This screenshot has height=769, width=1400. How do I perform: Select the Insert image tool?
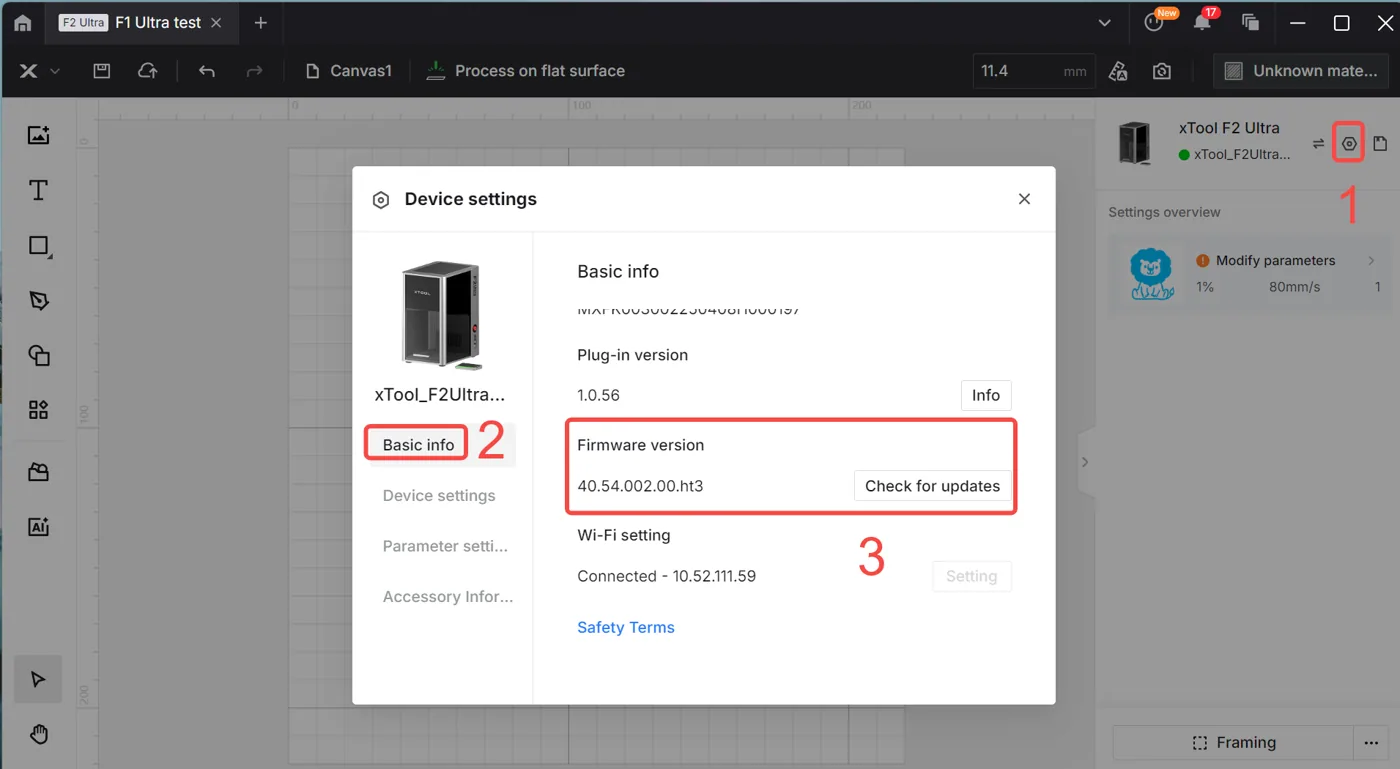point(39,135)
